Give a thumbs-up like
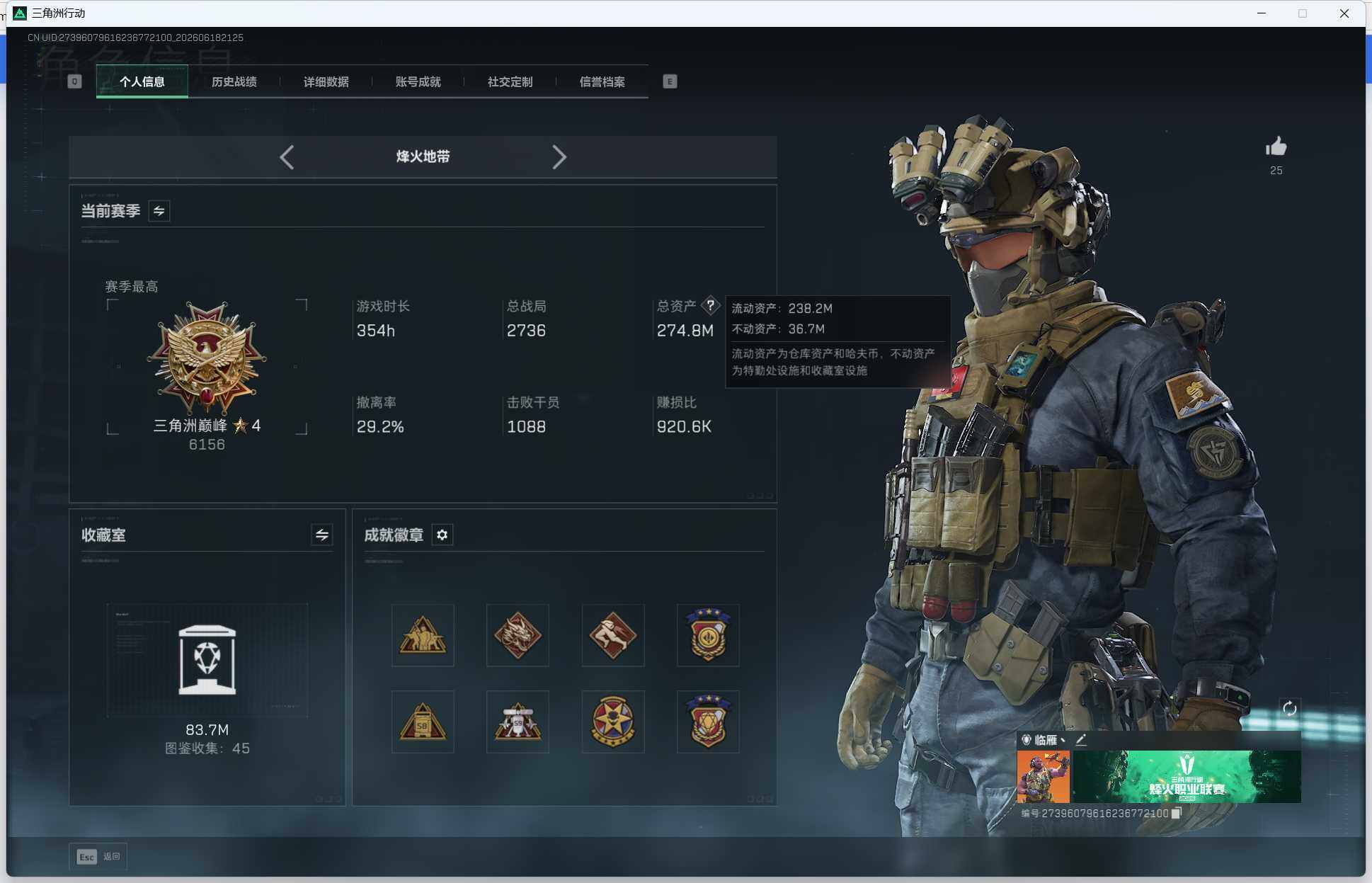Image resolution: width=1372 pixels, height=883 pixels. (1276, 147)
